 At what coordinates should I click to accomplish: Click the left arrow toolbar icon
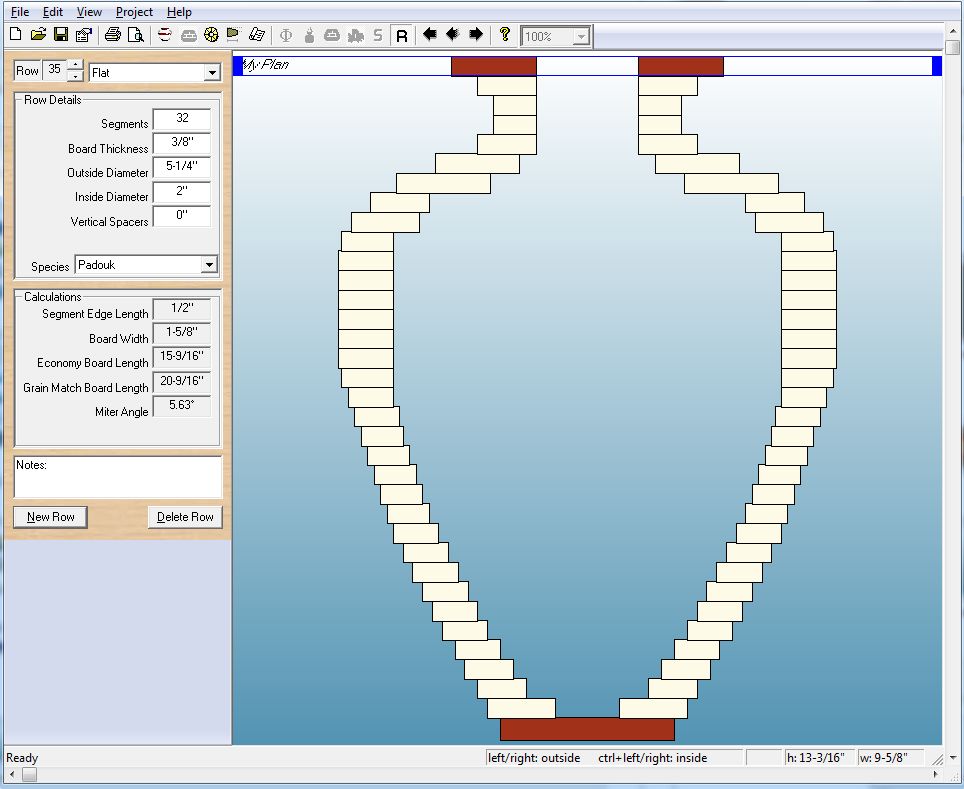(x=430, y=35)
